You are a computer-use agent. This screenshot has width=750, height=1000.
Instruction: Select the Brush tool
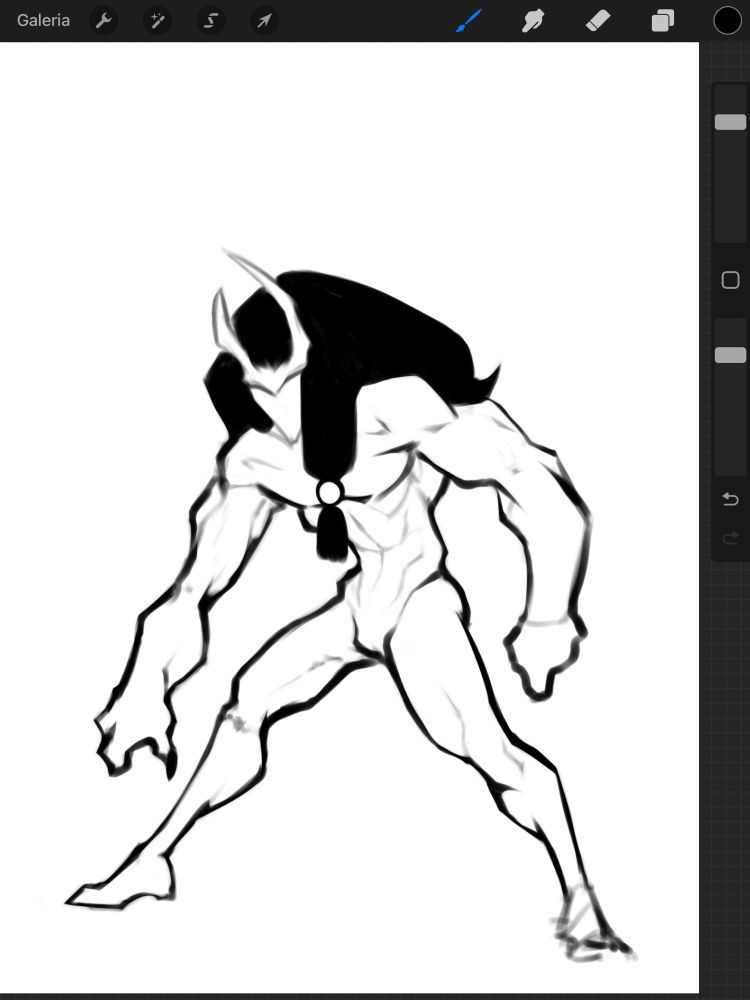[468, 20]
